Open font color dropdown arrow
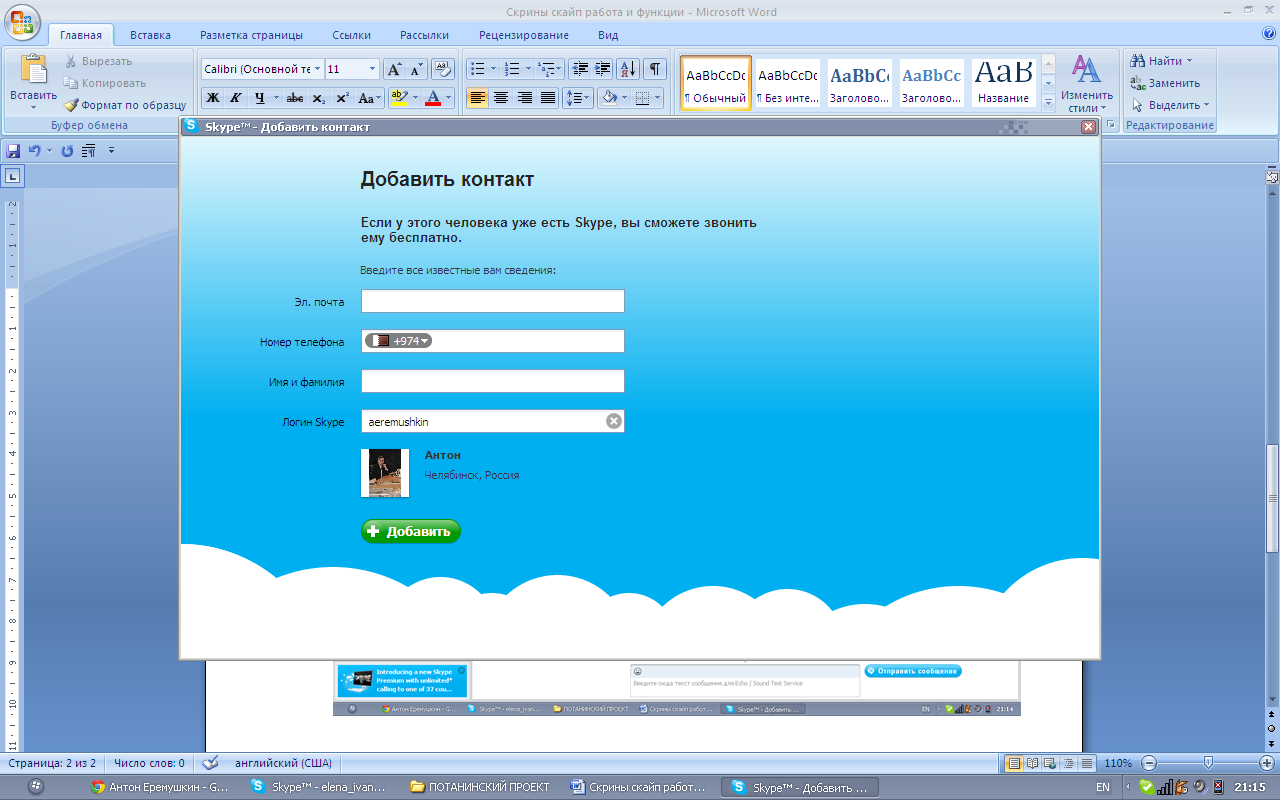 pos(449,98)
